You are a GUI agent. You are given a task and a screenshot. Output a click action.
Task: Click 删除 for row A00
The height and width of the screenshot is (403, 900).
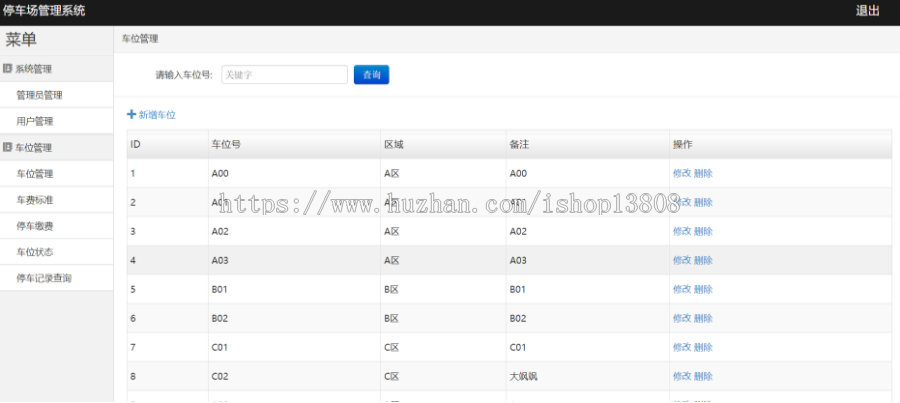[703, 173]
